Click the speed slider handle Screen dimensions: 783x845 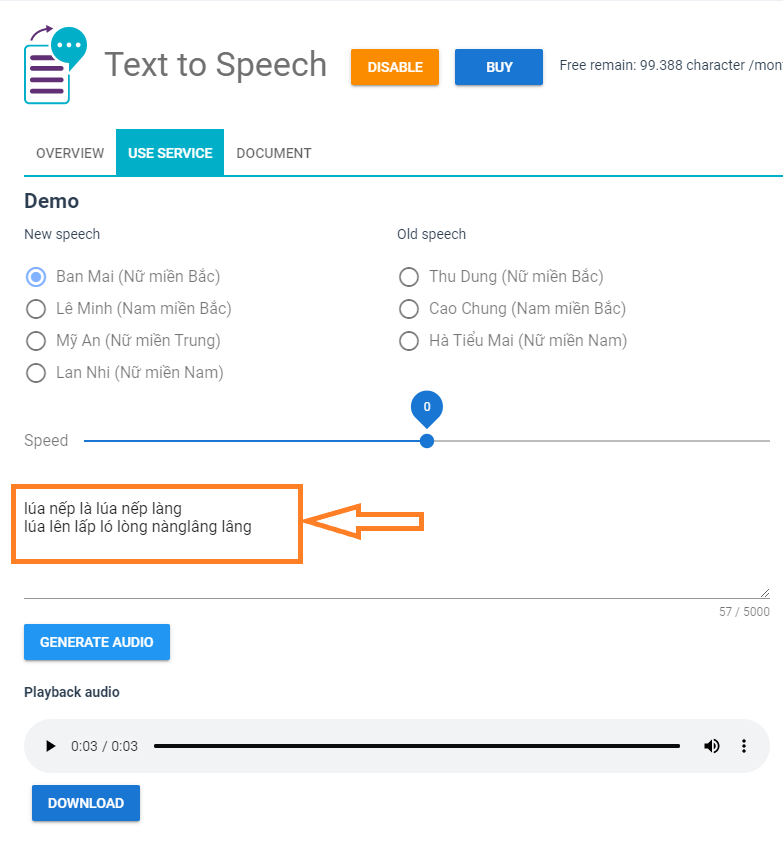[427, 441]
